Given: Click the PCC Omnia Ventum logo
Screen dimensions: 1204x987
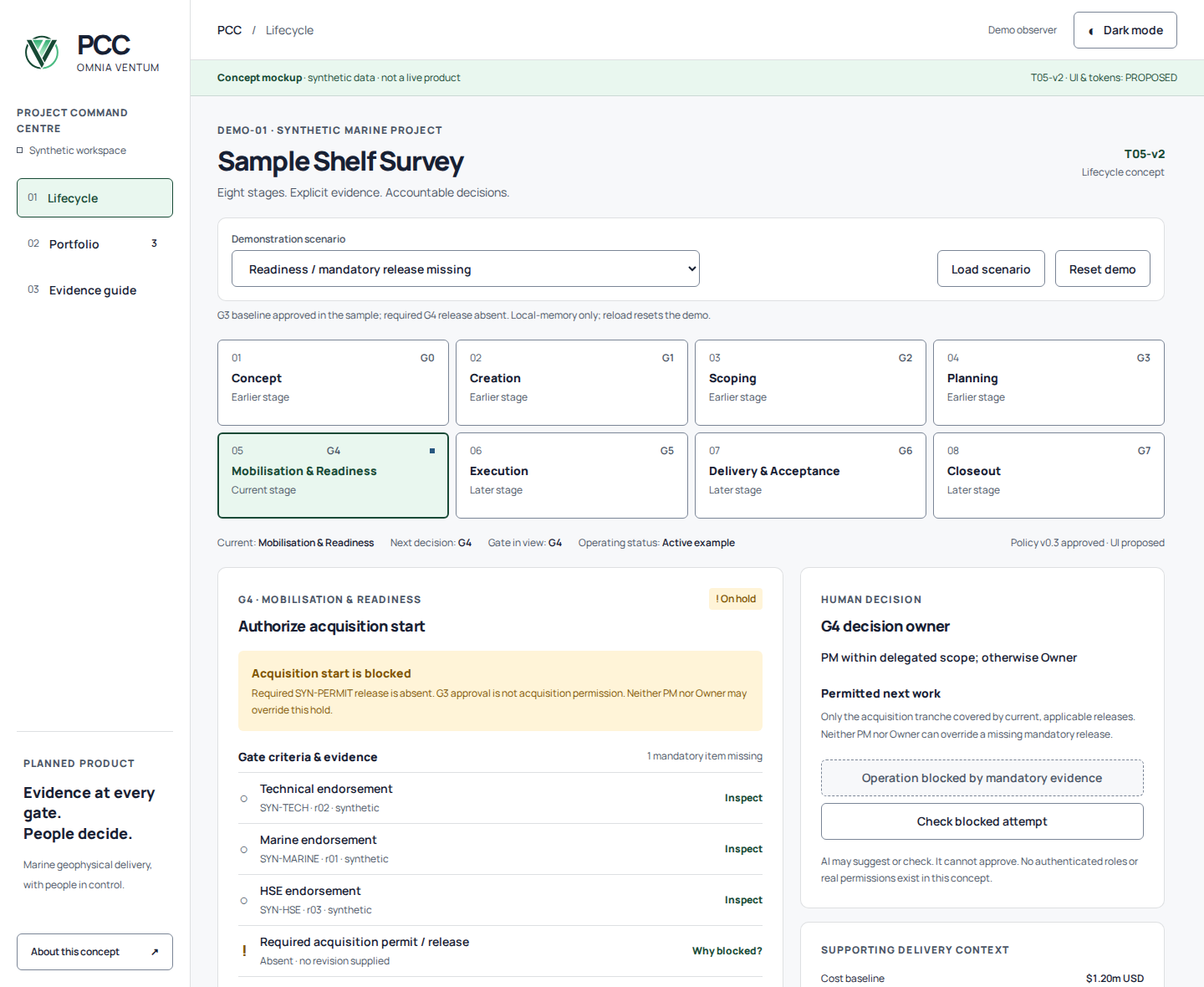Looking at the screenshot, I should [92, 53].
